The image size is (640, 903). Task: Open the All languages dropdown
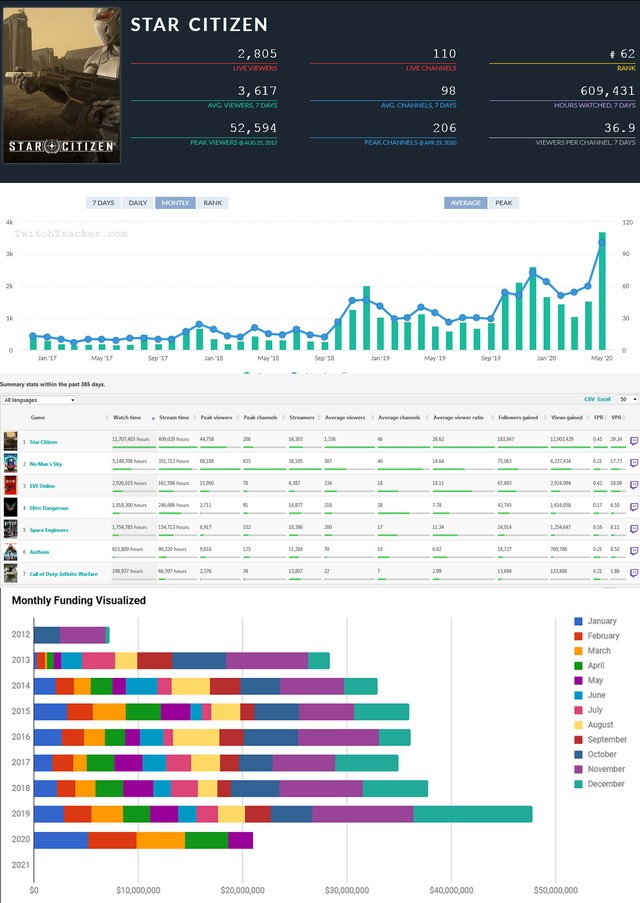pyautogui.click(x=39, y=400)
